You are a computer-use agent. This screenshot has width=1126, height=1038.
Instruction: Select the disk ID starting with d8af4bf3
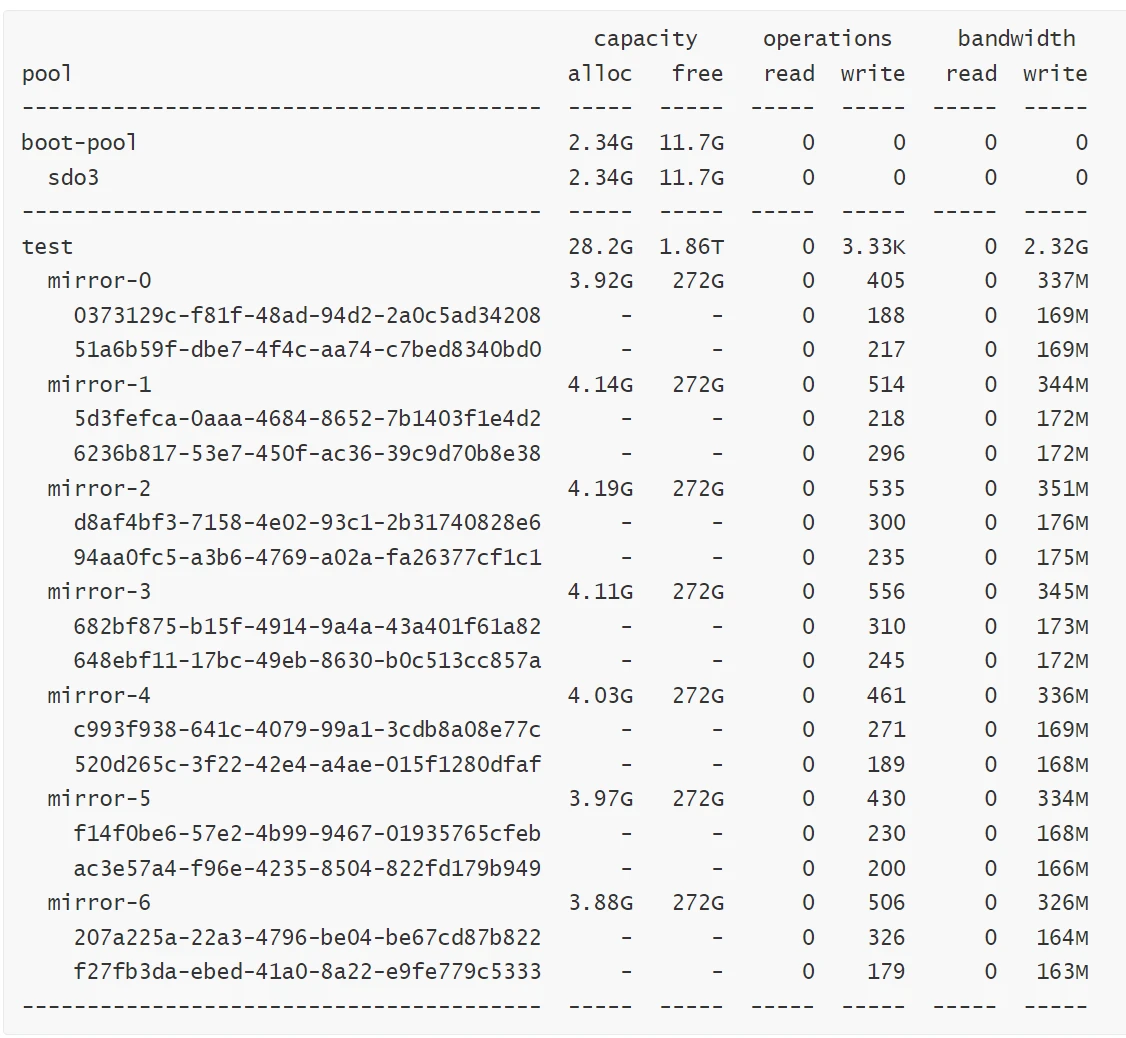(x=307, y=523)
